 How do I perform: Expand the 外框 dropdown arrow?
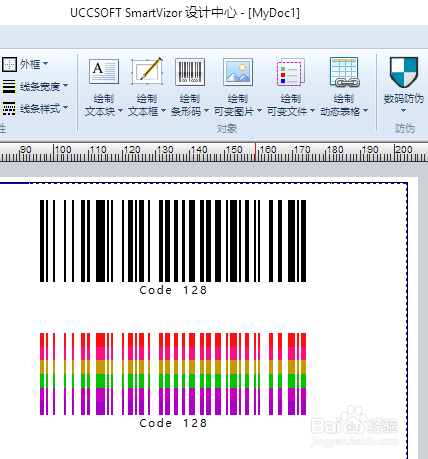click(45, 63)
